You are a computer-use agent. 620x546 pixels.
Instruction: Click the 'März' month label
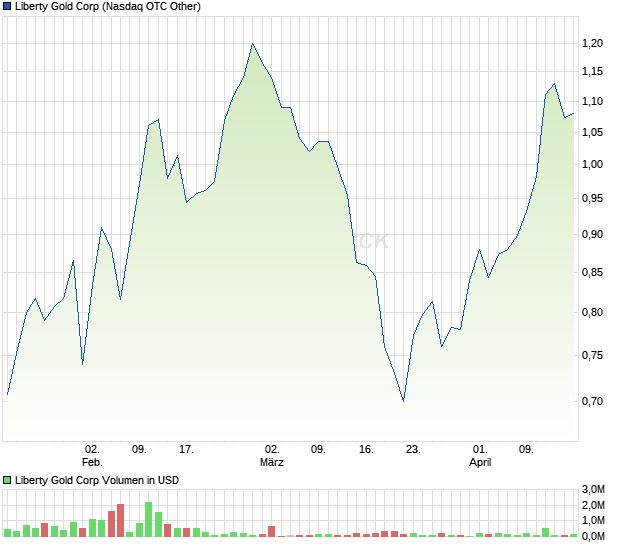272,462
